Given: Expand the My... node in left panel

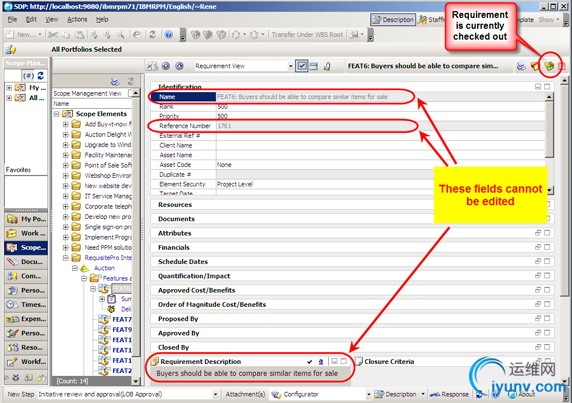Looking at the screenshot, I should pos(9,88).
